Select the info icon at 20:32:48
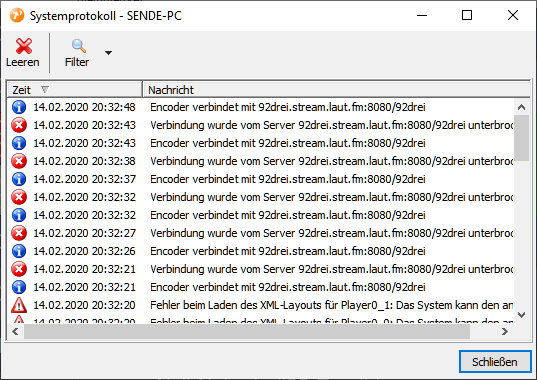537x380 pixels. coord(19,107)
